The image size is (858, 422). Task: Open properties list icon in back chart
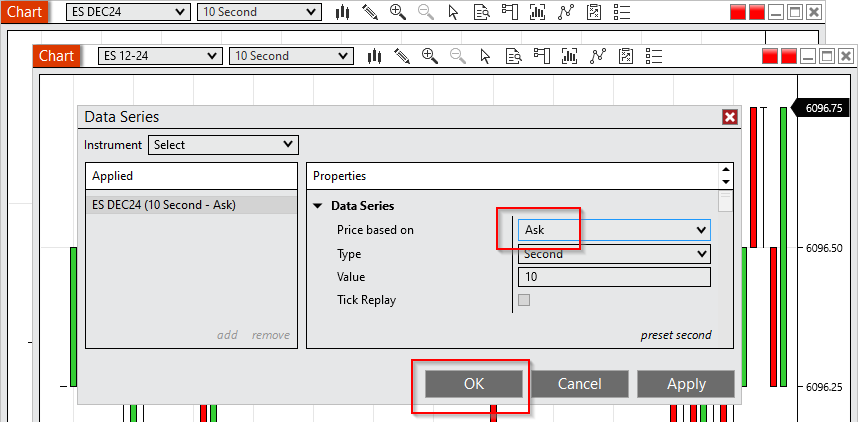(x=622, y=12)
